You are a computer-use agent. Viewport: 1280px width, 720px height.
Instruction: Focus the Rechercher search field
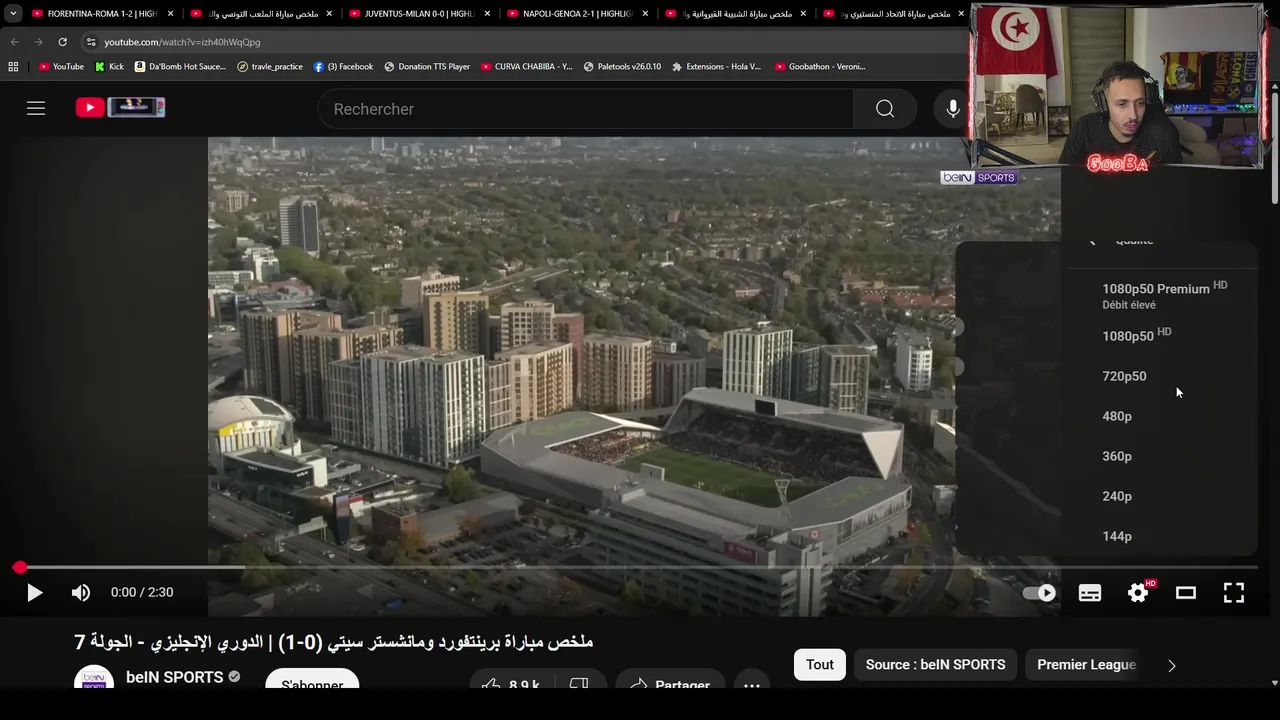pos(586,109)
